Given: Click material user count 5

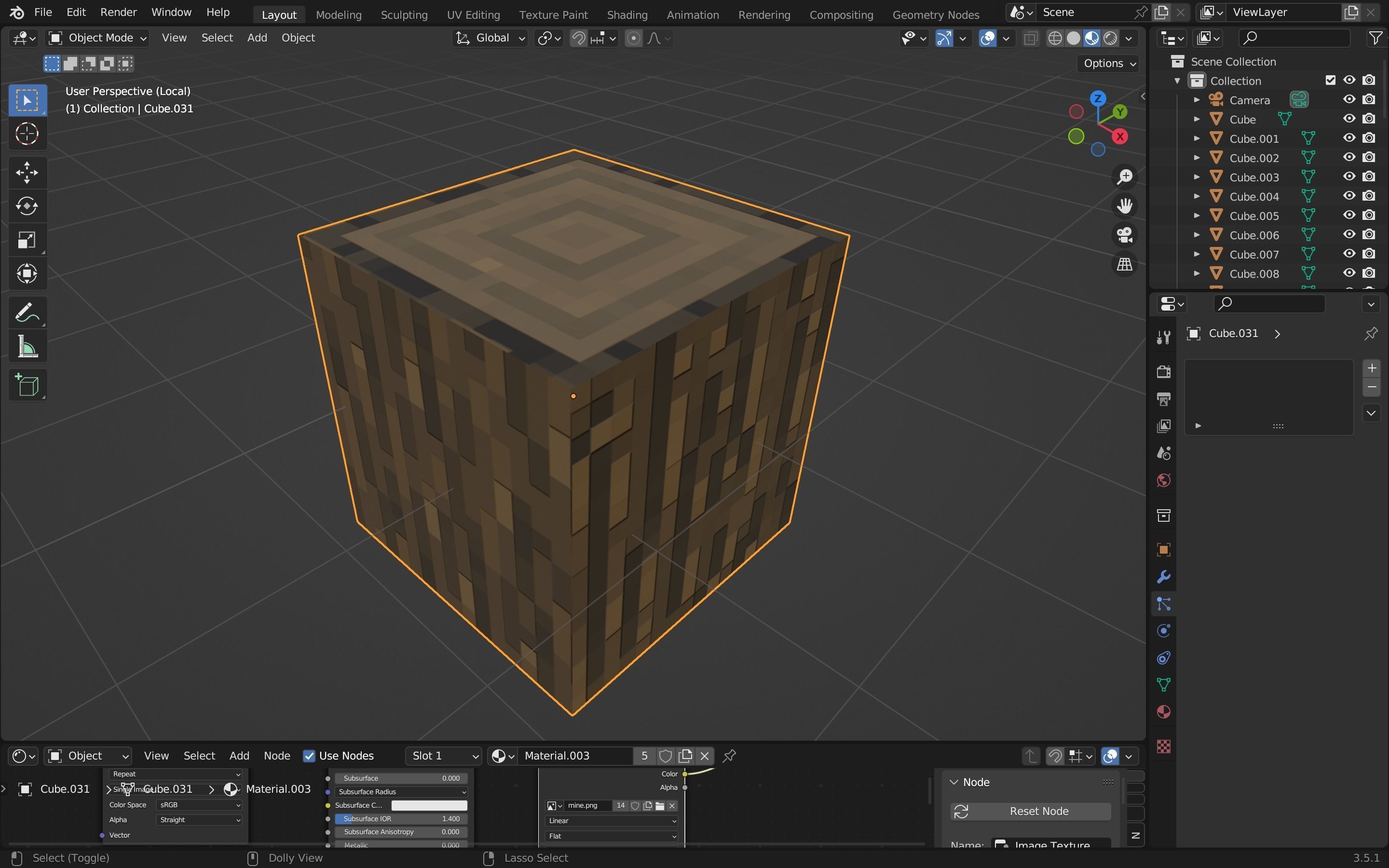Looking at the screenshot, I should click(x=644, y=756).
